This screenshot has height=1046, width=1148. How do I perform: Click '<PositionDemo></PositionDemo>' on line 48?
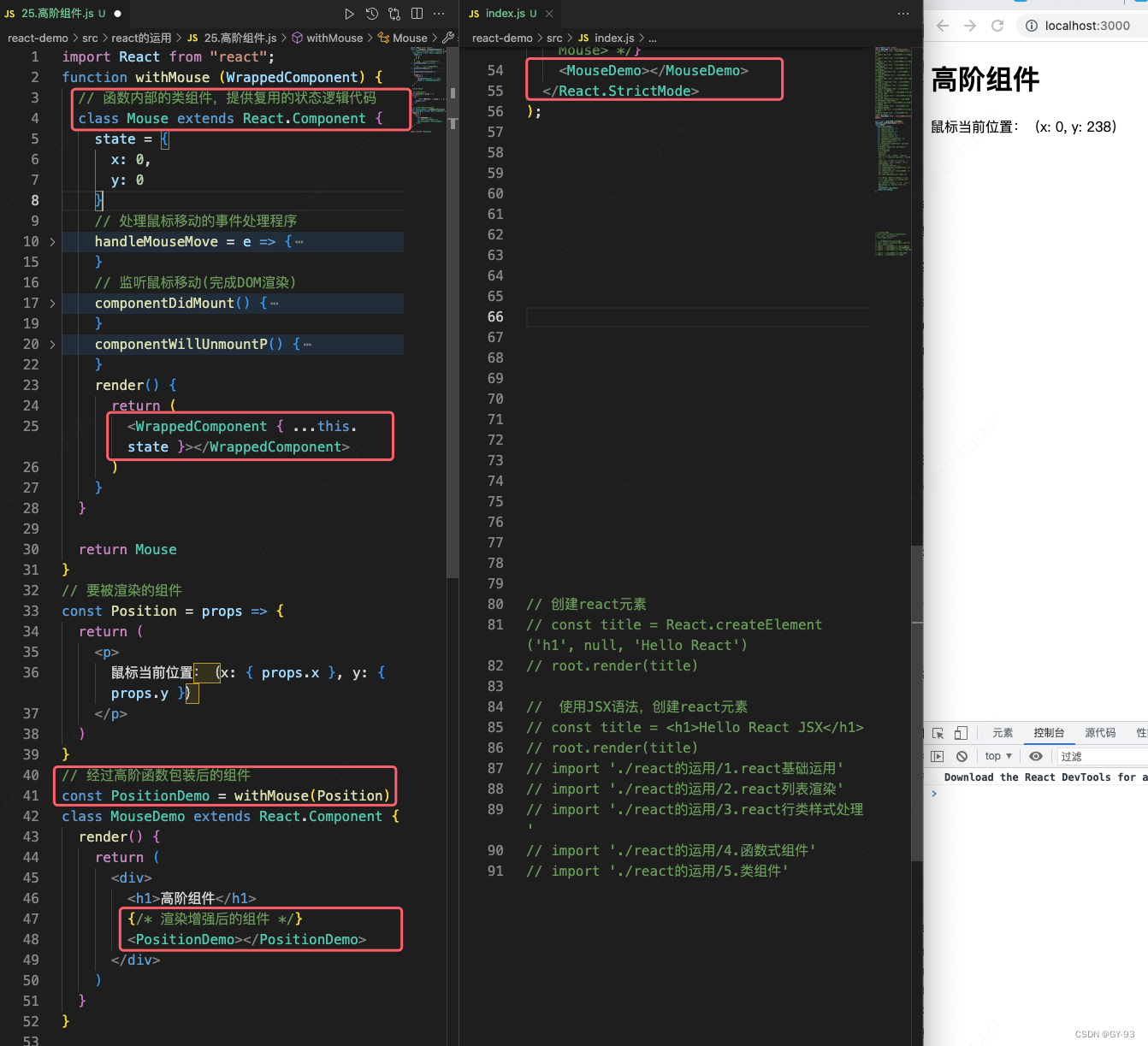[247, 940]
